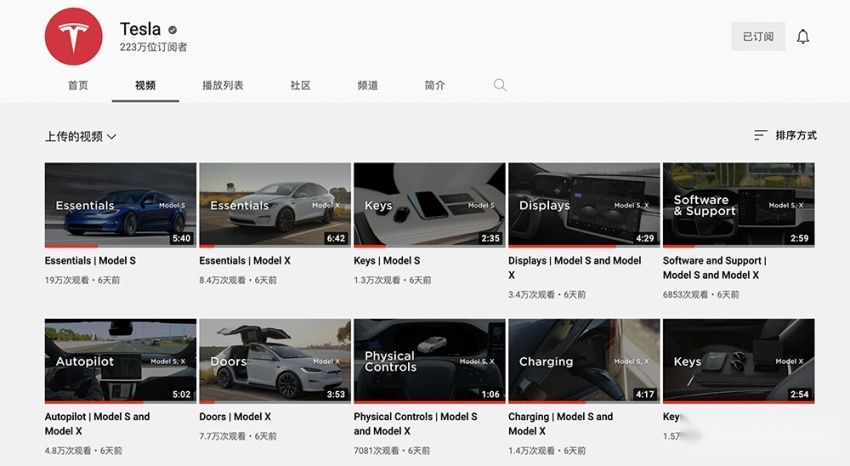The height and width of the screenshot is (466, 850).
Task: Click the 3.4万次观看 view count text
Action: [x=531, y=295]
